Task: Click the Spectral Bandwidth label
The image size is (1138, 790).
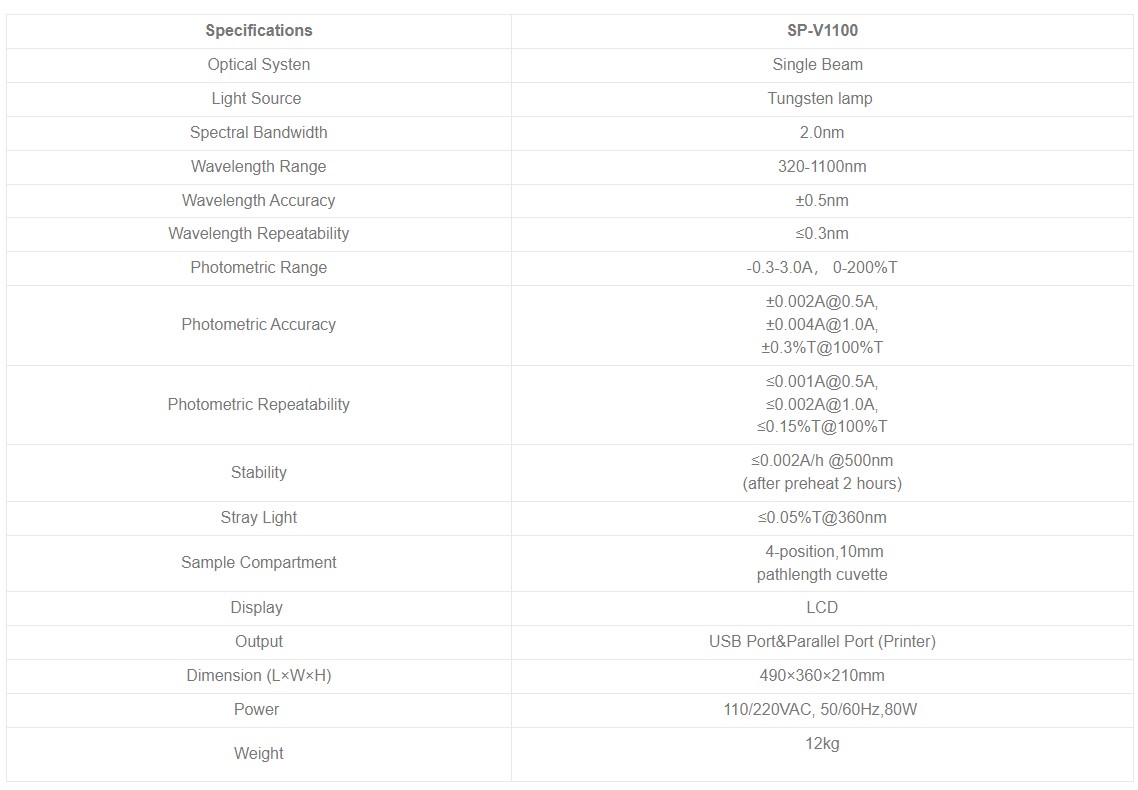Action: (259, 132)
